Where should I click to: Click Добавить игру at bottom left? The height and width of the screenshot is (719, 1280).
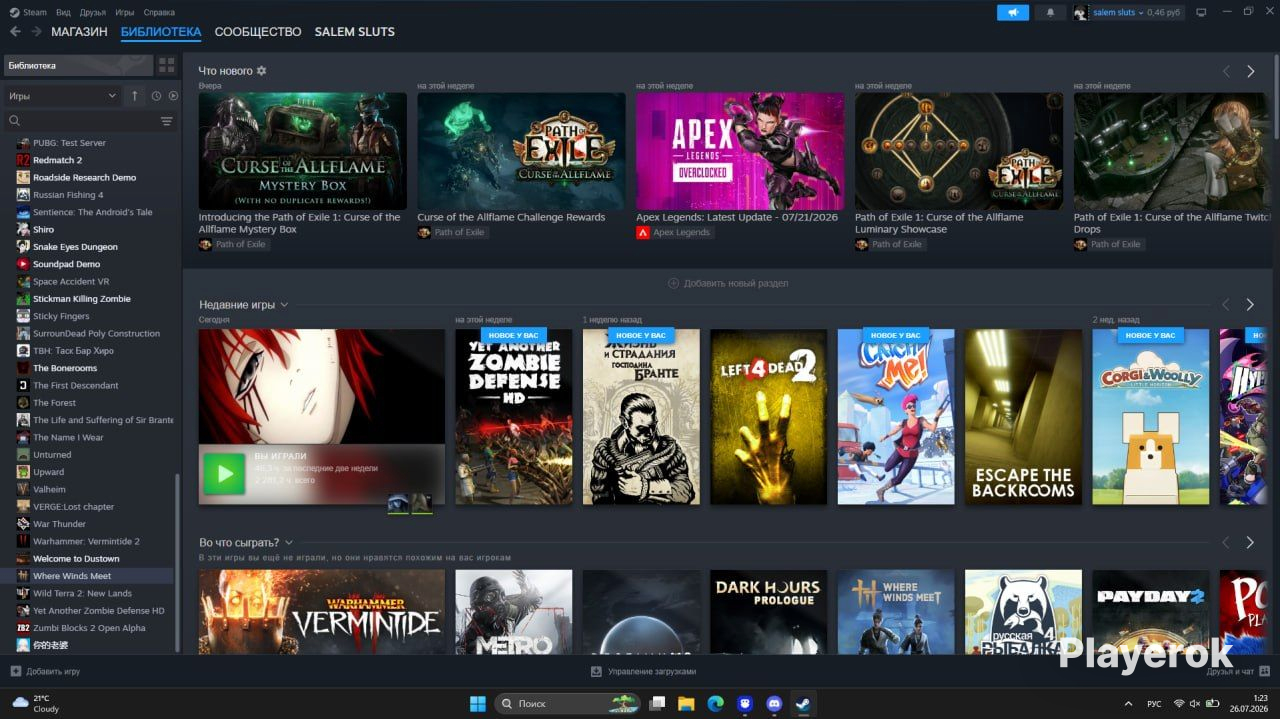tap(45, 671)
